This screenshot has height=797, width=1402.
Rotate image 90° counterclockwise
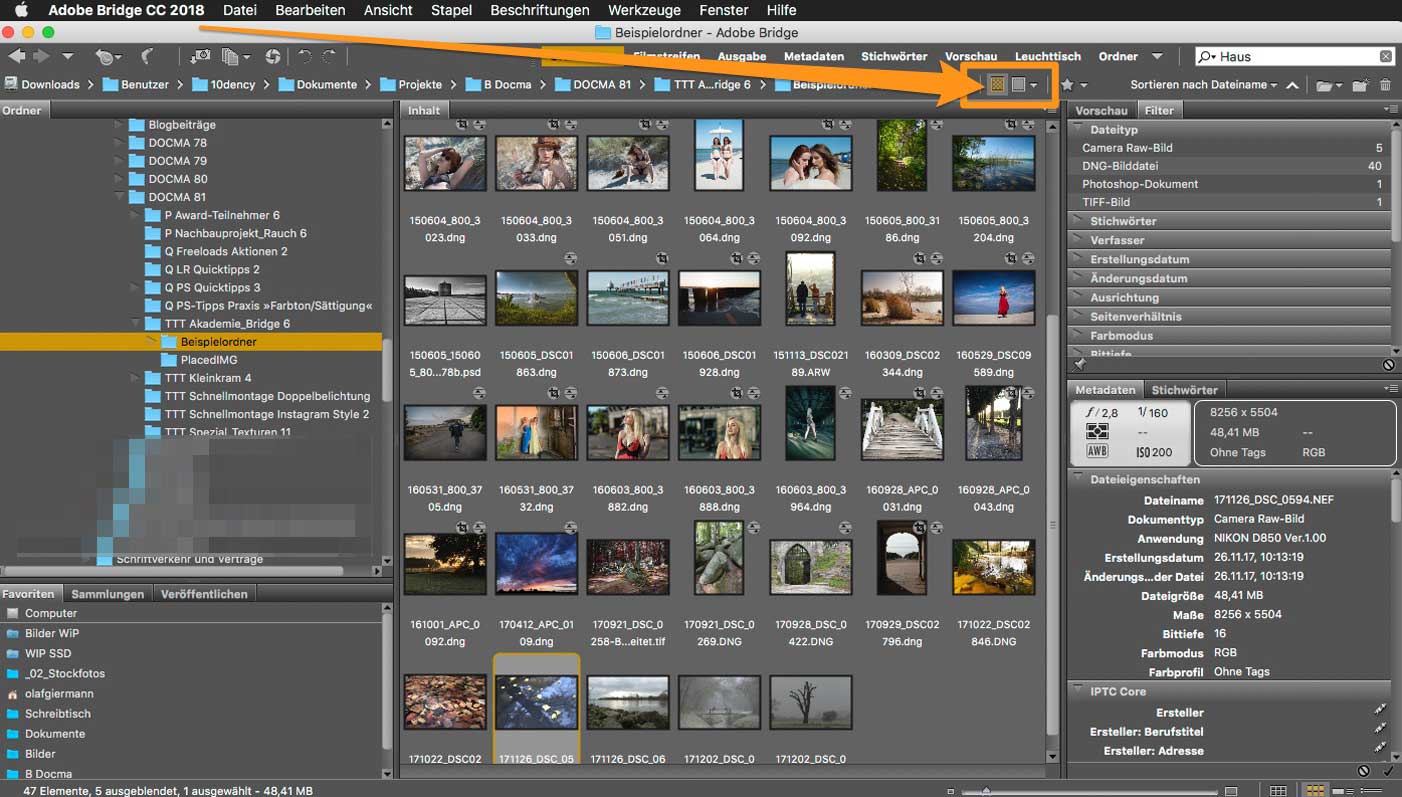click(x=304, y=57)
